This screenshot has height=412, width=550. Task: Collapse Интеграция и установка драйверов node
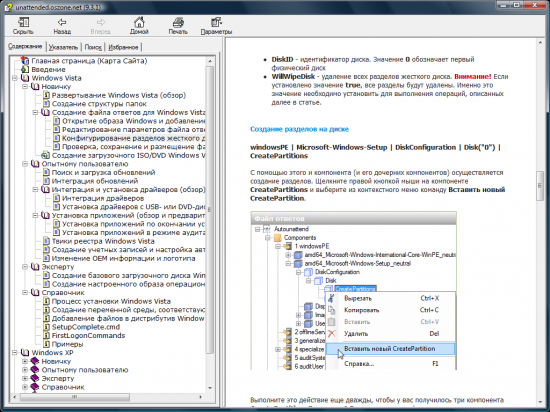tap(35, 189)
